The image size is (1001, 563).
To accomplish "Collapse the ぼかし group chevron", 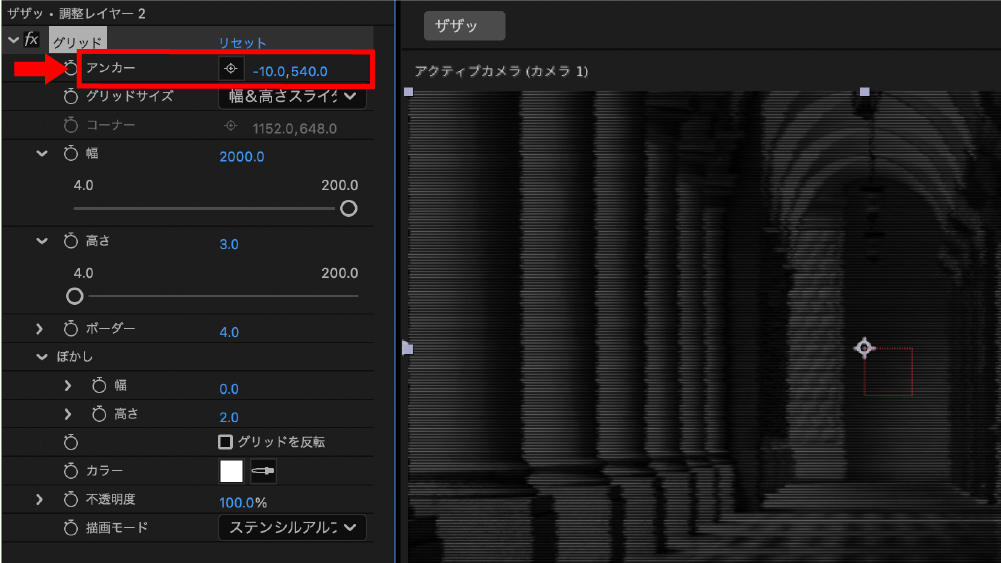I will 41,357.
